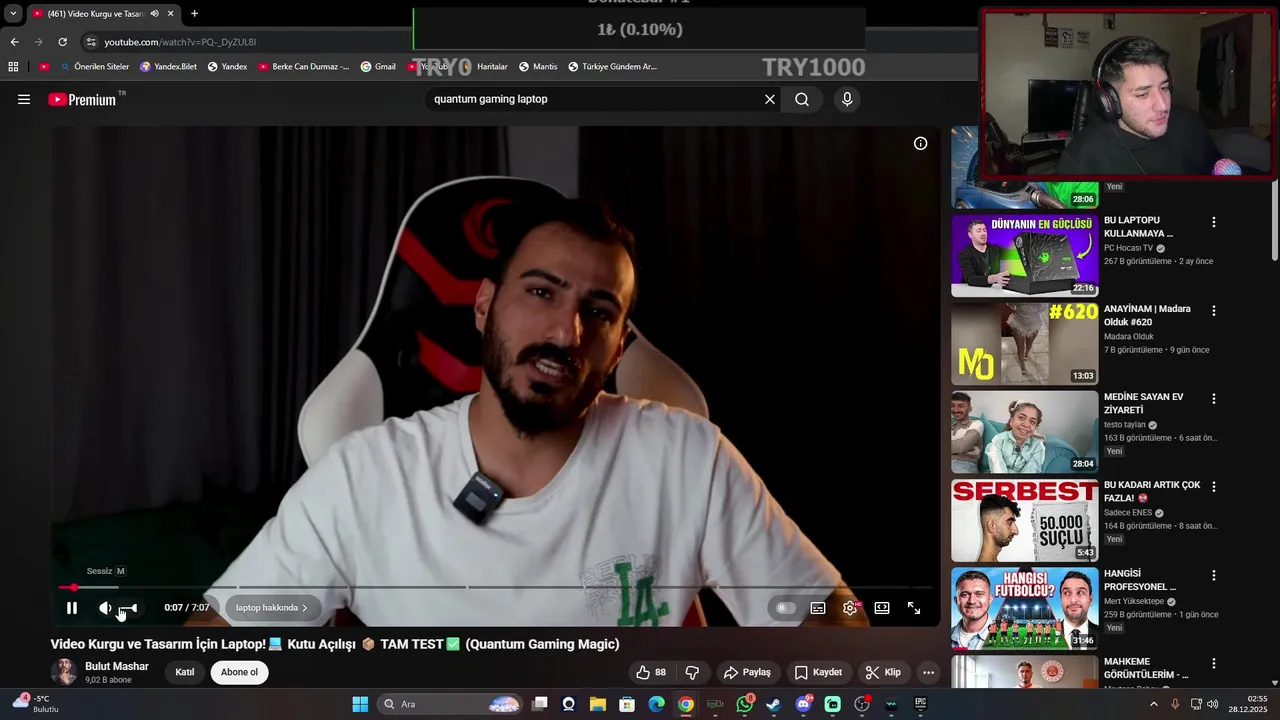Click the 'Mert Yüksektepe' channel name

tap(1134, 601)
